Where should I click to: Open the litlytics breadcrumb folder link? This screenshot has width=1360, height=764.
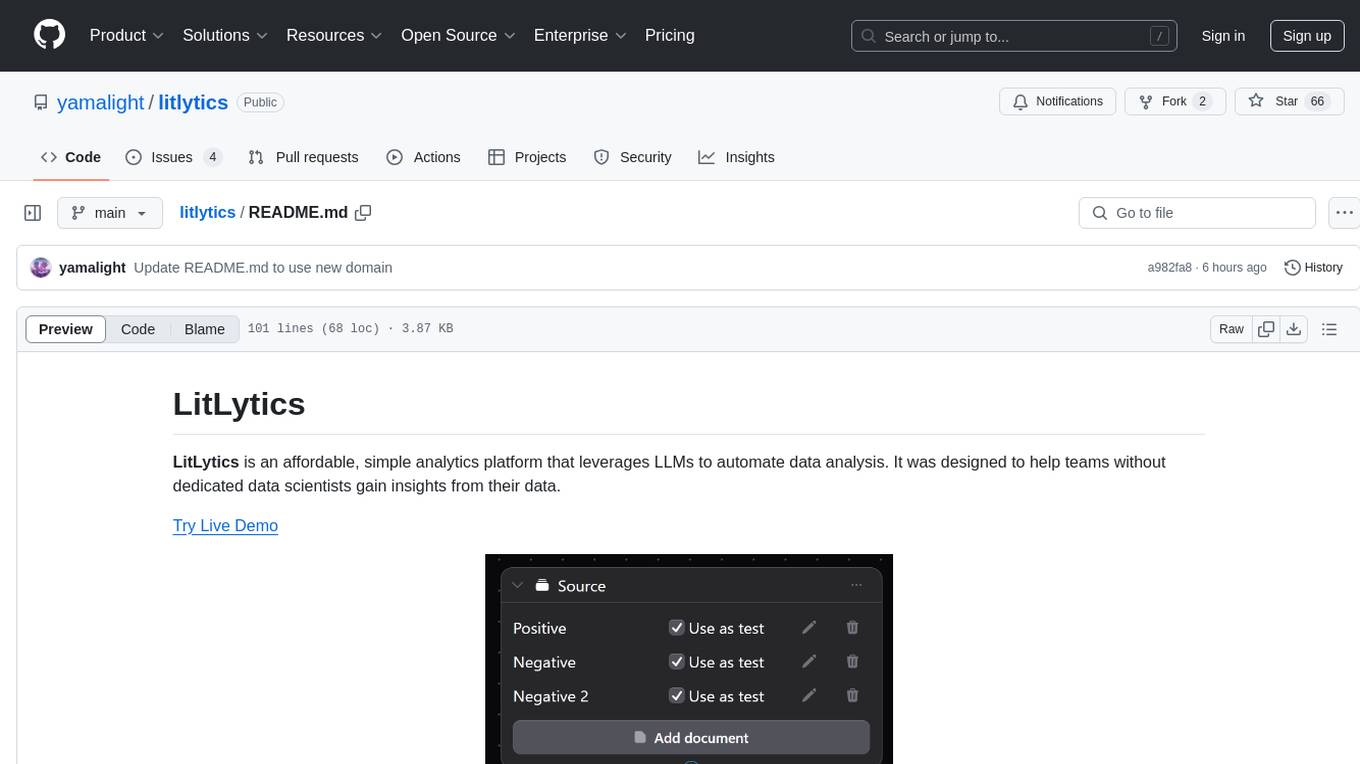point(207,212)
